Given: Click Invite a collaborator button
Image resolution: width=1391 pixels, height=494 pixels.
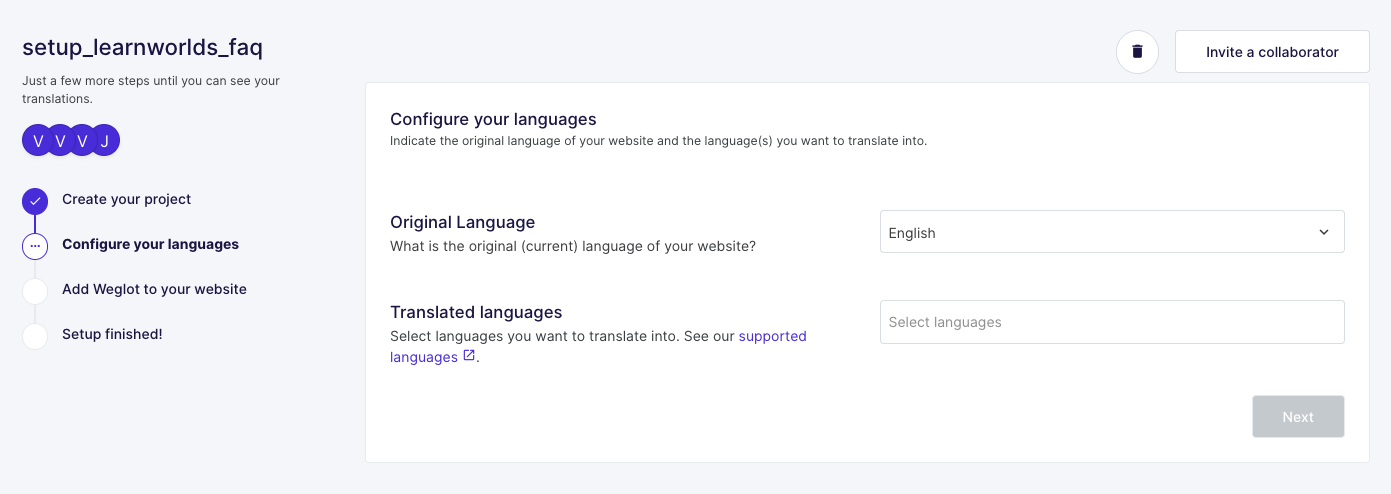Looking at the screenshot, I should [x=1272, y=52].
